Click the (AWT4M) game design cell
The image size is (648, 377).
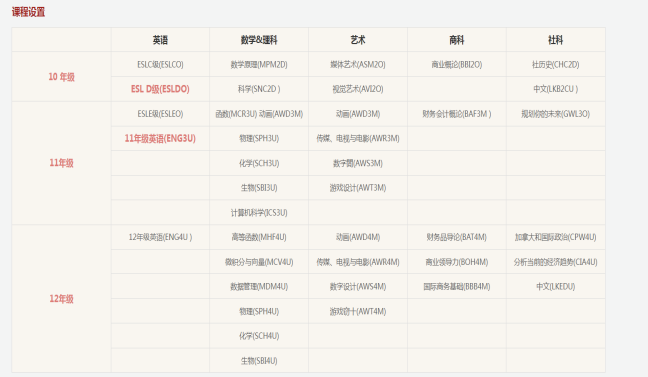click(358, 311)
